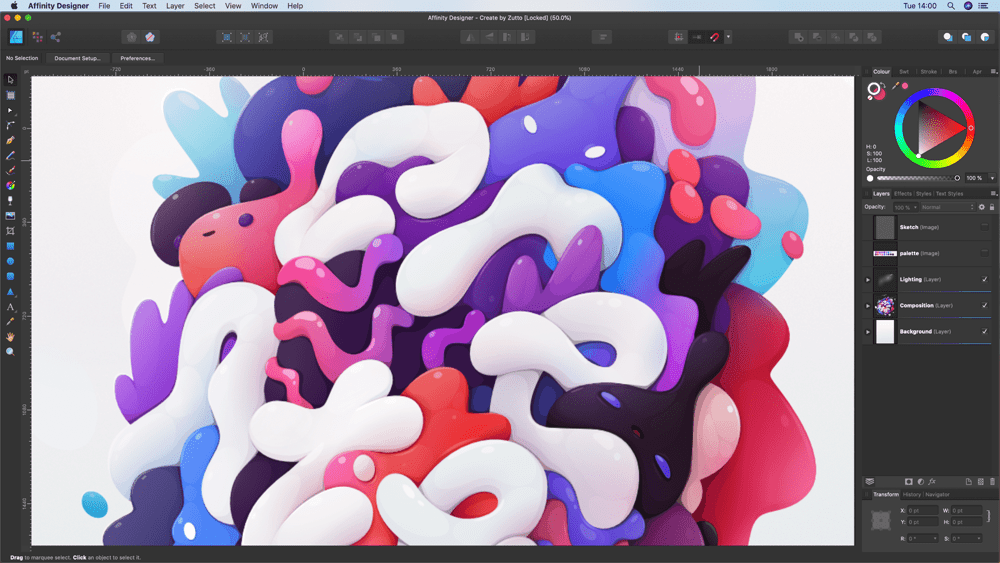Viewport: 1000px width, 563px height.
Task: Swap stroke and fill colours
Action: (x=883, y=85)
